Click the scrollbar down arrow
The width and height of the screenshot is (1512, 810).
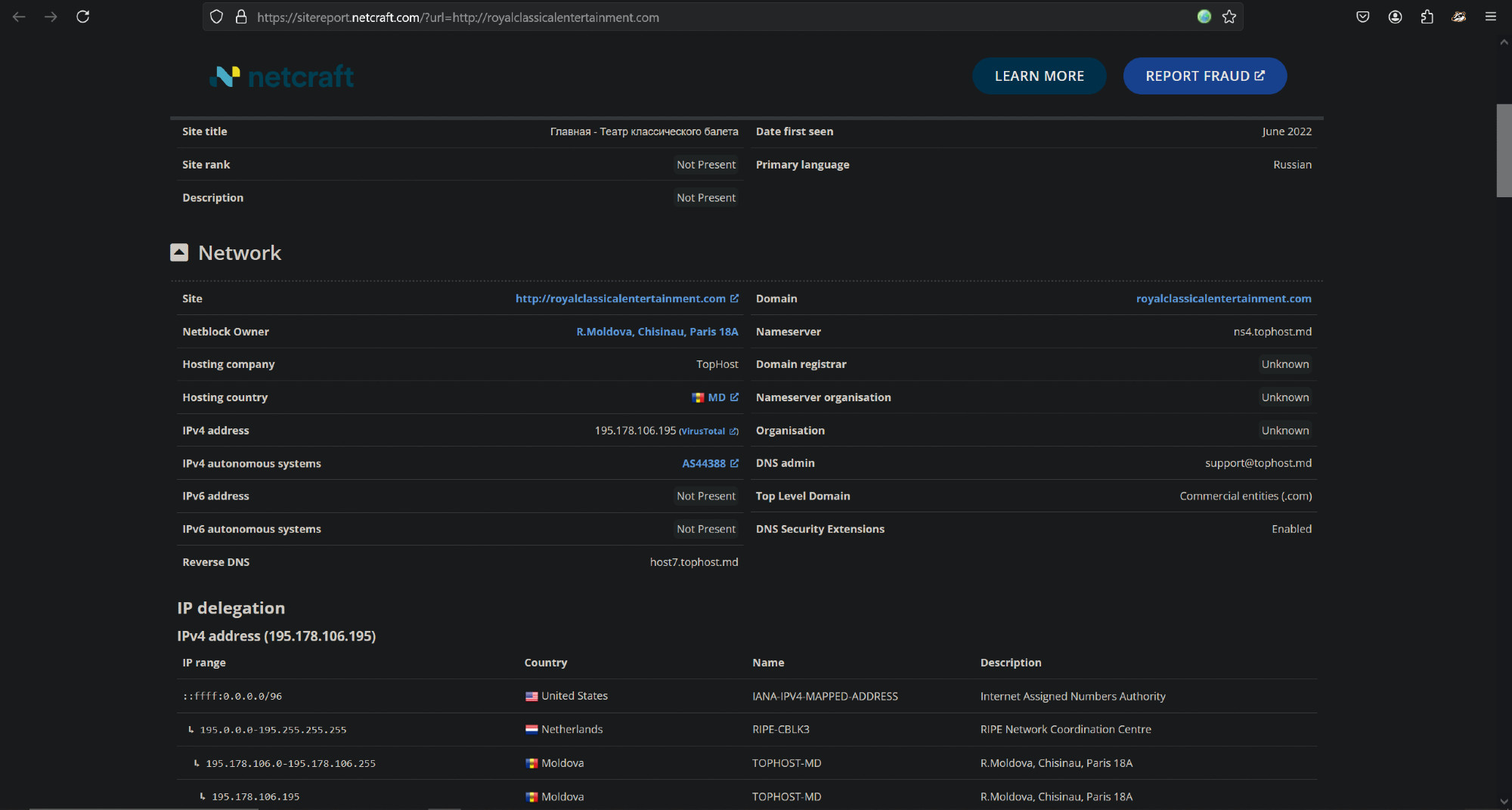(x=1504, y=802)
